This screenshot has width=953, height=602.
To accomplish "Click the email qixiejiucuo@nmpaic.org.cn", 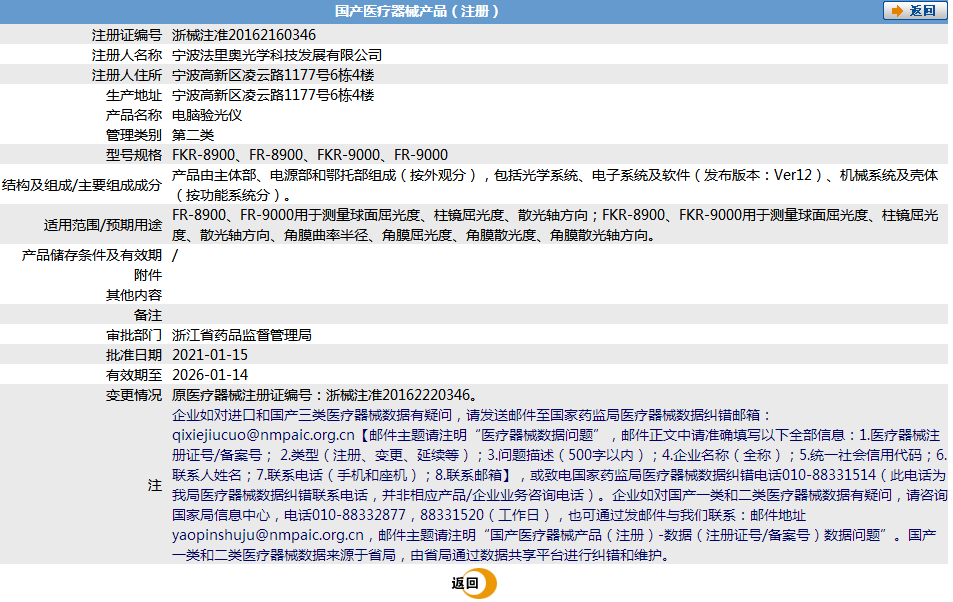I will [263, 435].
